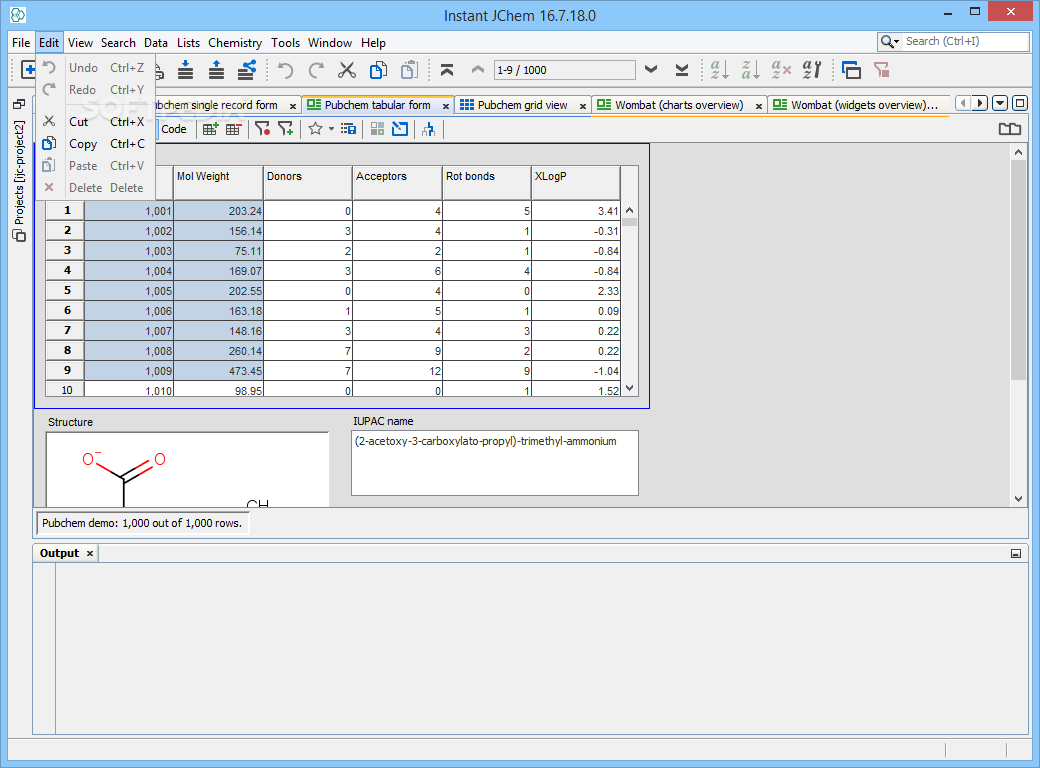
Task: Jump to the first record
Action: coord(447,70)
